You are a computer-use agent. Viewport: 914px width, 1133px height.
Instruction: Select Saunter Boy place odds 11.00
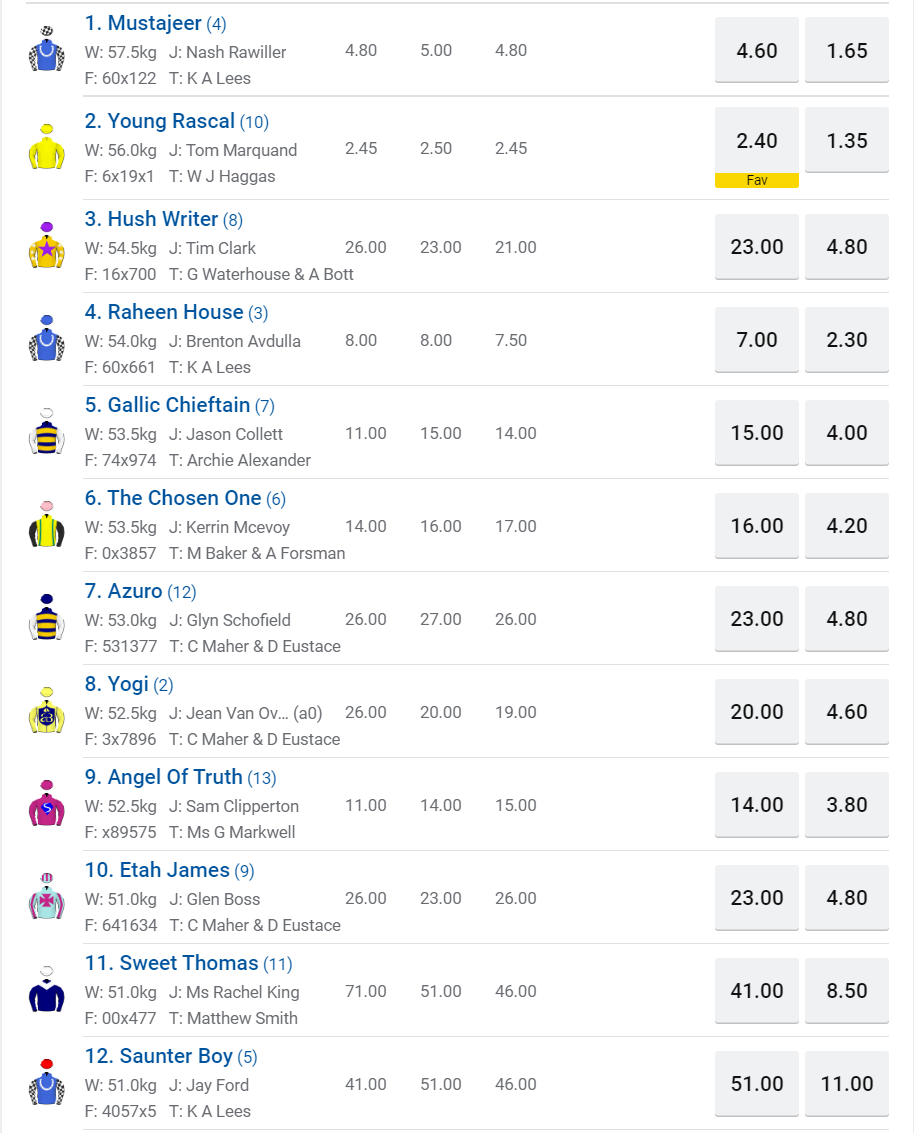pyautogui.click(x=847, y=1084)
